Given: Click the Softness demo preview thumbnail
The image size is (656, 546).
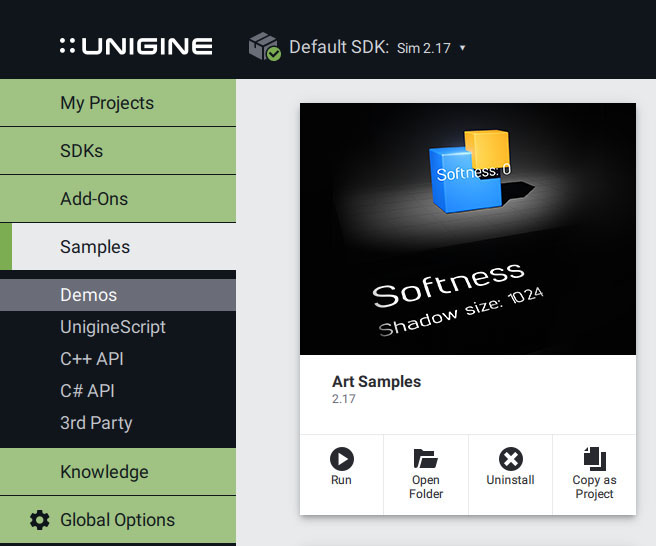Looking at the screenshot, I should (468, 229).
